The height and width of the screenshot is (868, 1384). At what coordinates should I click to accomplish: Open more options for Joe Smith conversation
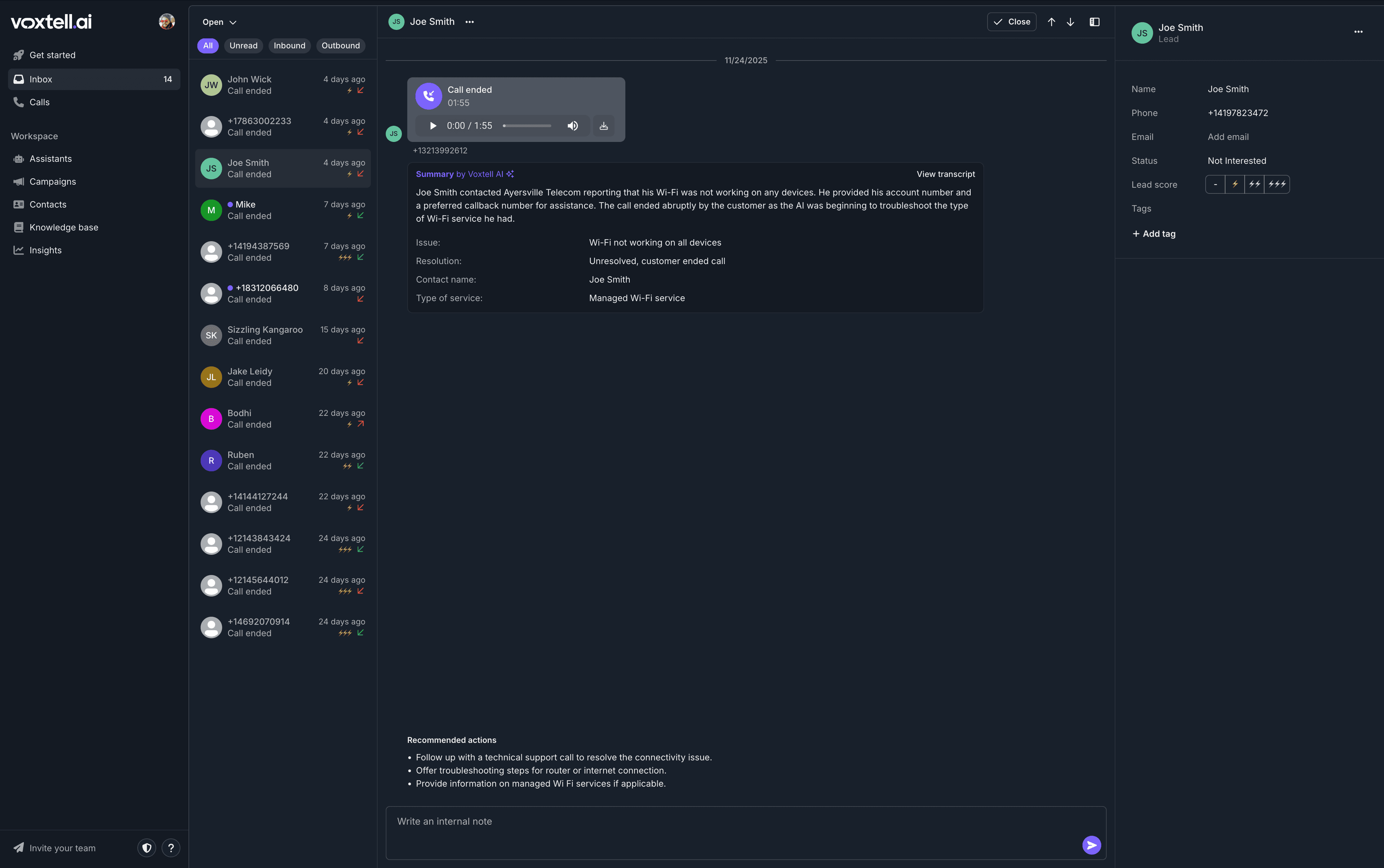469,22
